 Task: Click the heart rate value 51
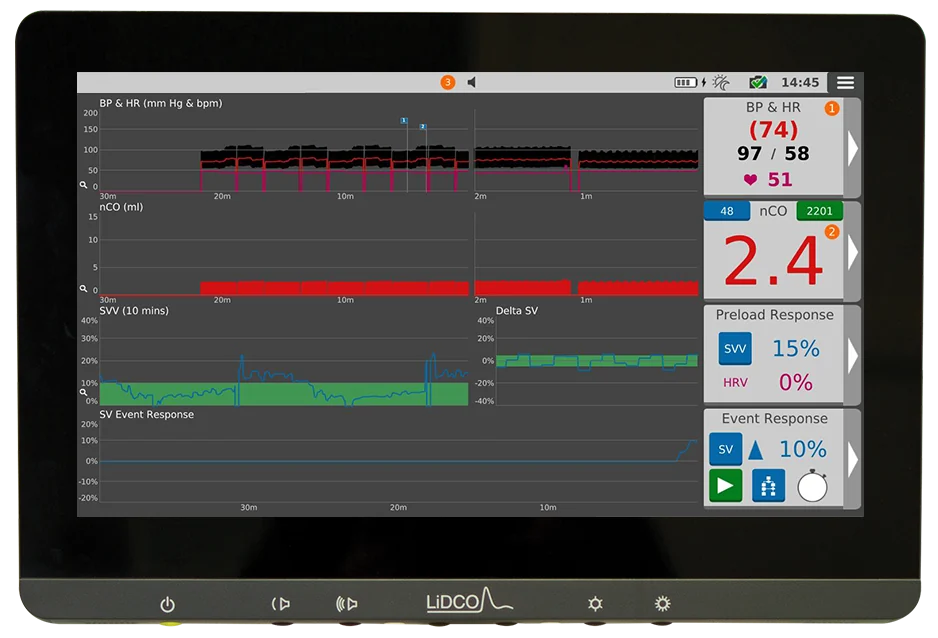coord(779,179)
